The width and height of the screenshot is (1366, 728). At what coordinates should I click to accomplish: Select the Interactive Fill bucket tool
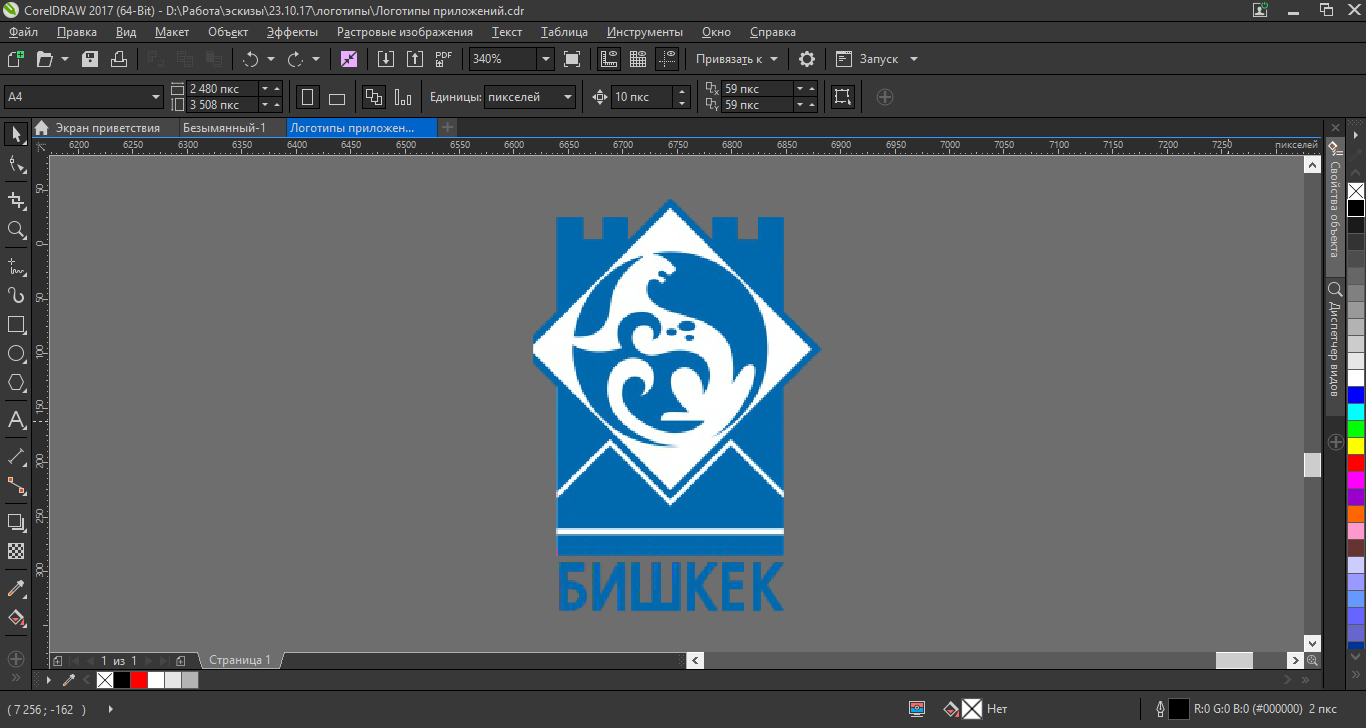16,618
